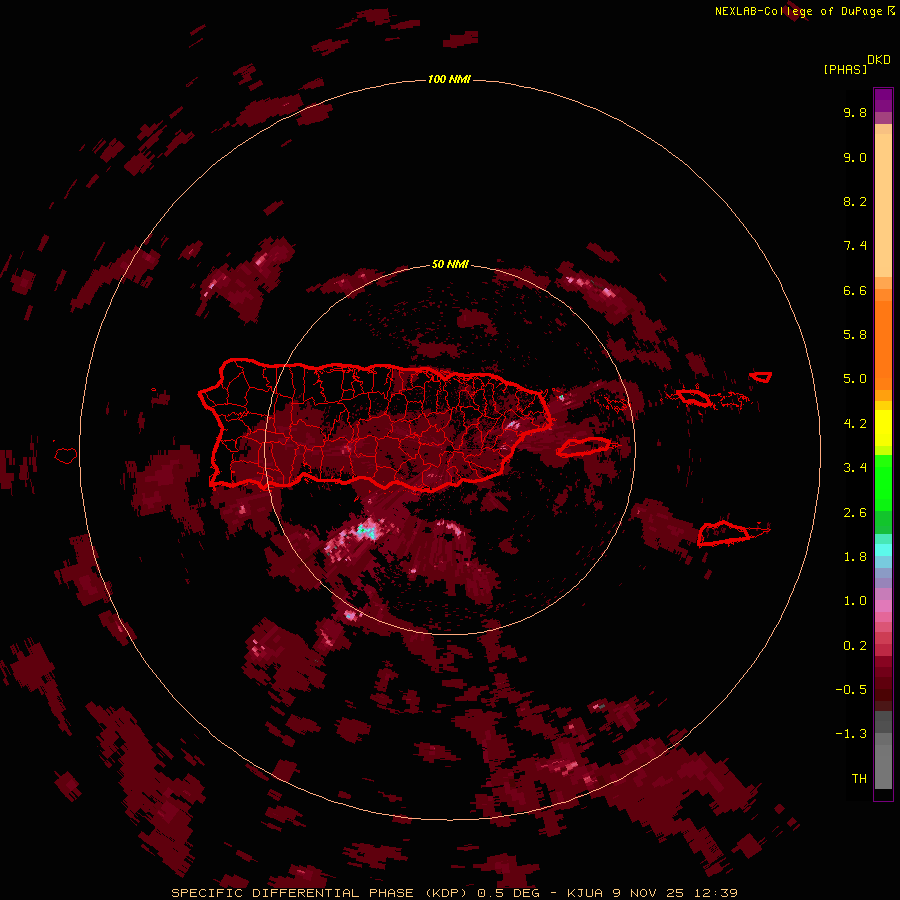This screenshot has height=900, width=900.
Task: Click the Specific Differential Phase caption at the bottom
Action: [x=454, y=893]
